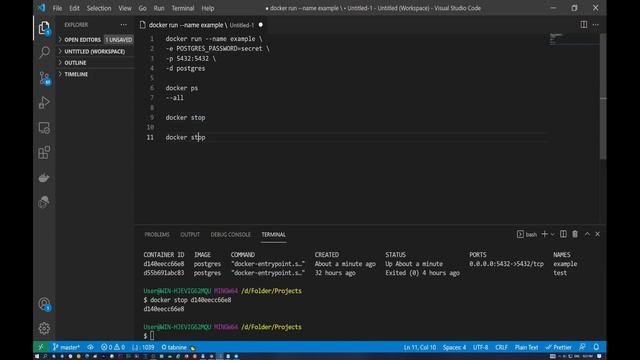
Task: Click the VS Code logo in title bar
Action: [x=41, y=8]
